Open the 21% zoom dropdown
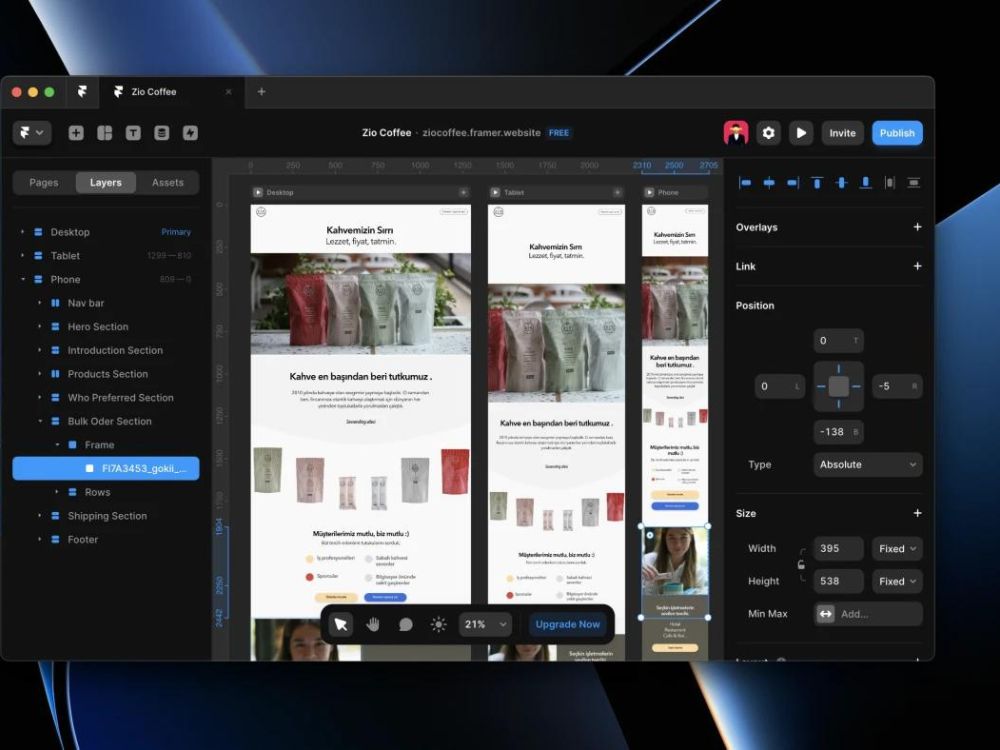1000x750 pixels. pos(485,624)
